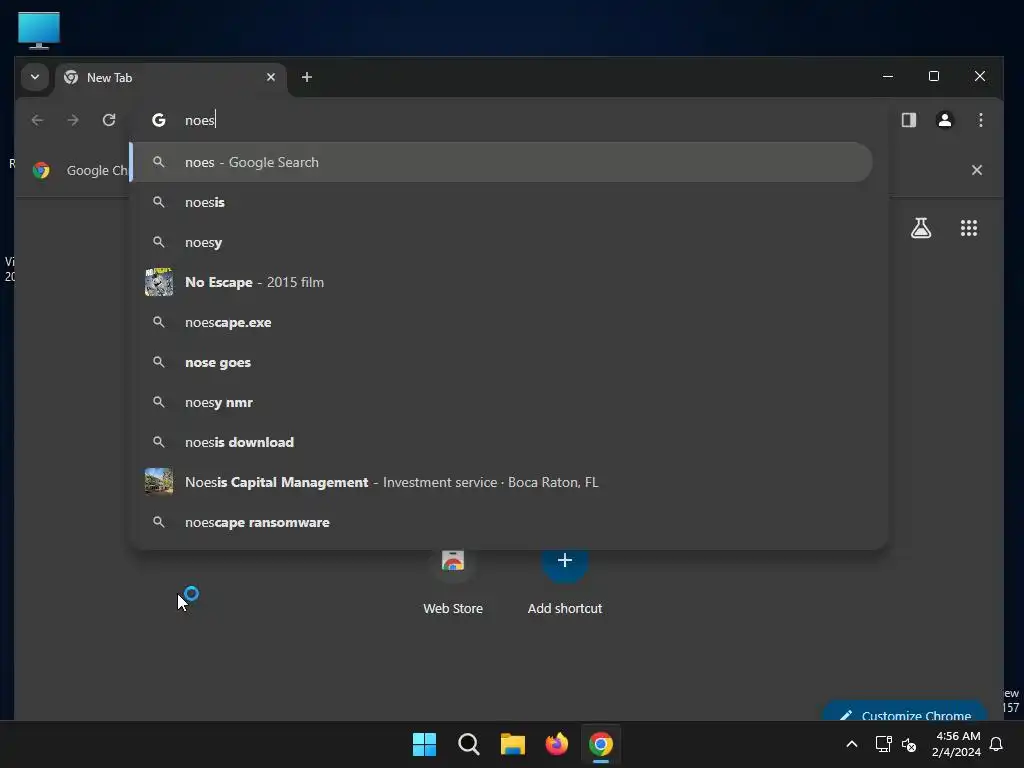The image size is (1024, 768).
Task: Select 'noescape ransomware' suggestion
Action: (501, 522)
